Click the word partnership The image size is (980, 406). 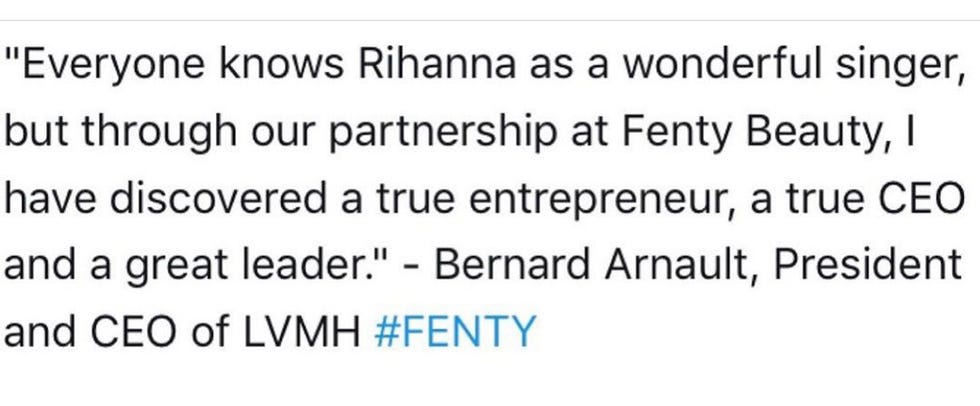442,134
